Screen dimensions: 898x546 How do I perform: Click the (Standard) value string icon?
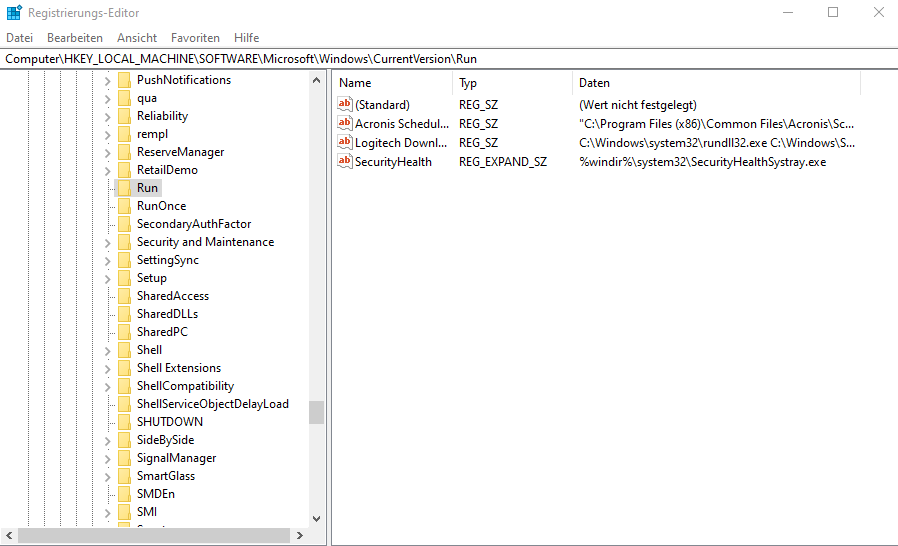[344, 104]
